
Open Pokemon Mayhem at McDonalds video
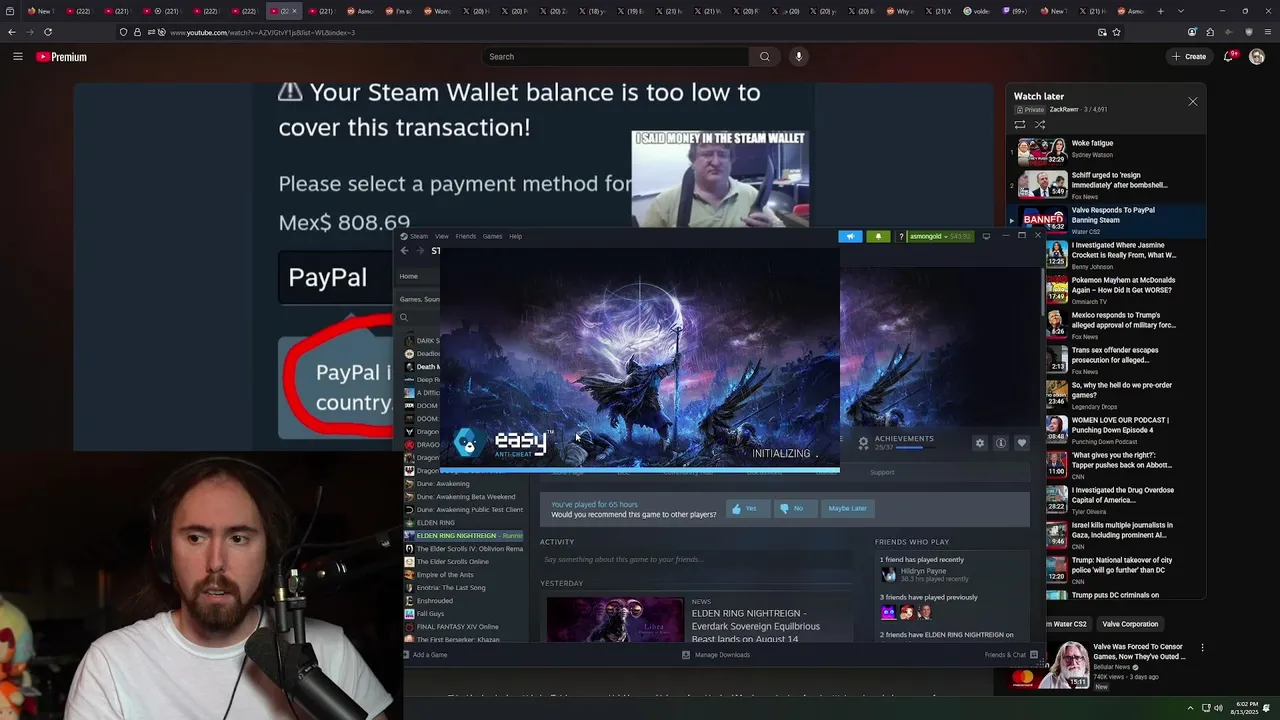pos(1110,290)
